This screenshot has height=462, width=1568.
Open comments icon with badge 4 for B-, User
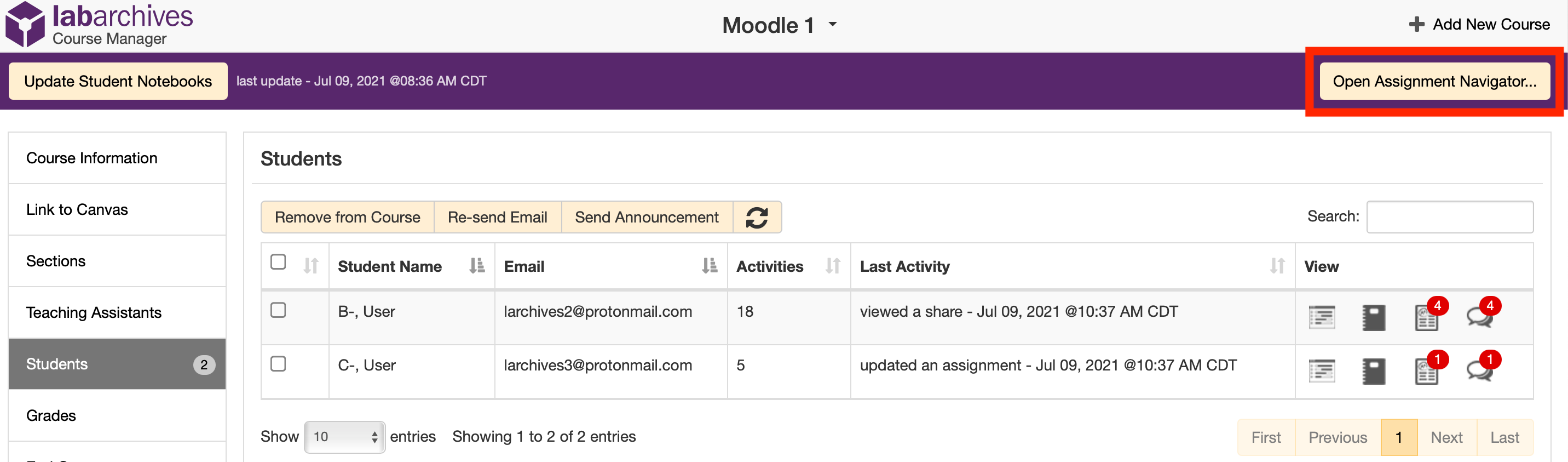[1480, 316]
